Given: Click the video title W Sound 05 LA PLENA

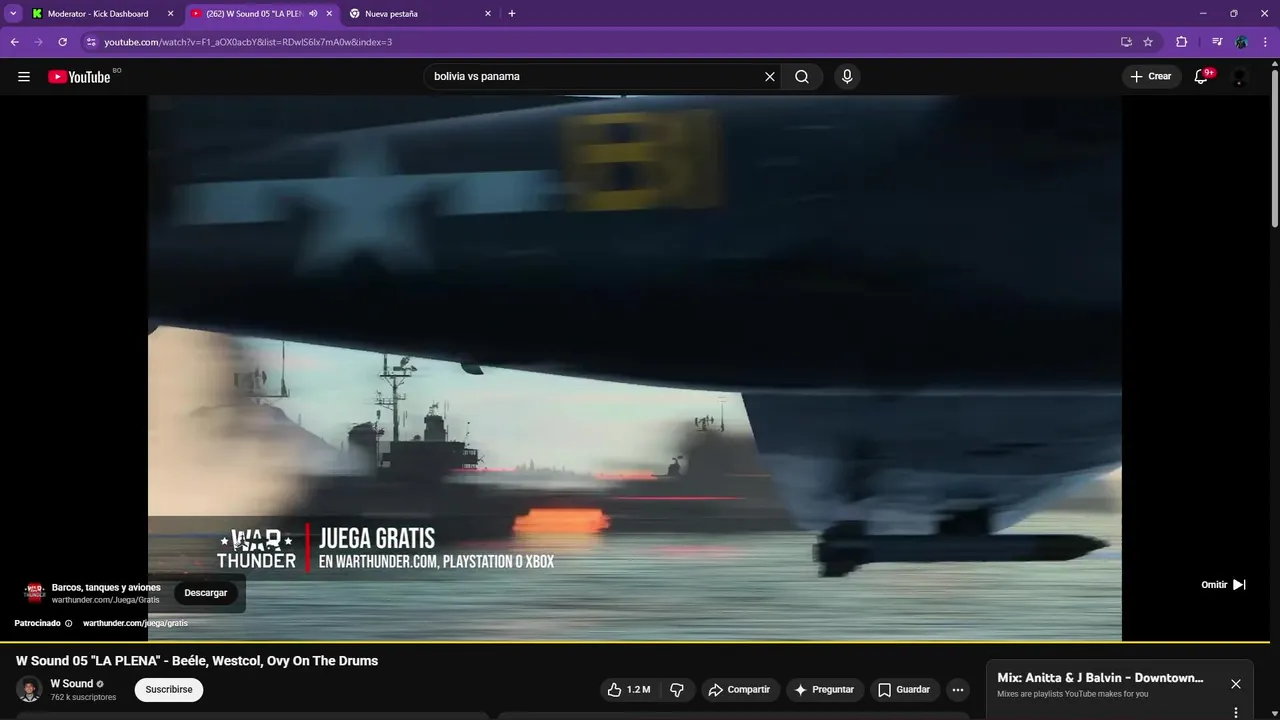Looking at the screenshot, I should point(197,661).
